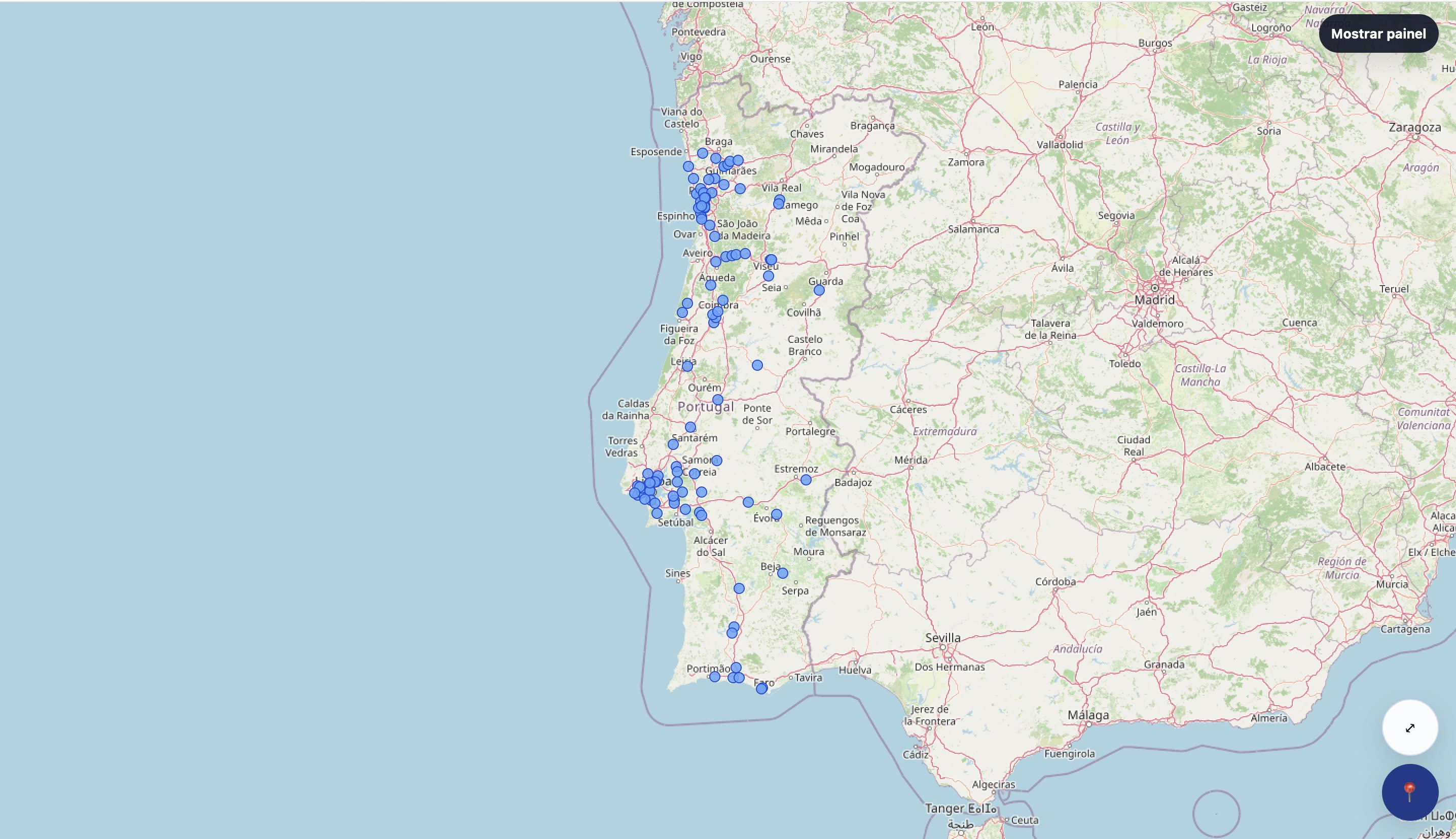Click the Málaga city label
The height and width of the screenshot is (839, 1456).
click(x=1088, y=715)
